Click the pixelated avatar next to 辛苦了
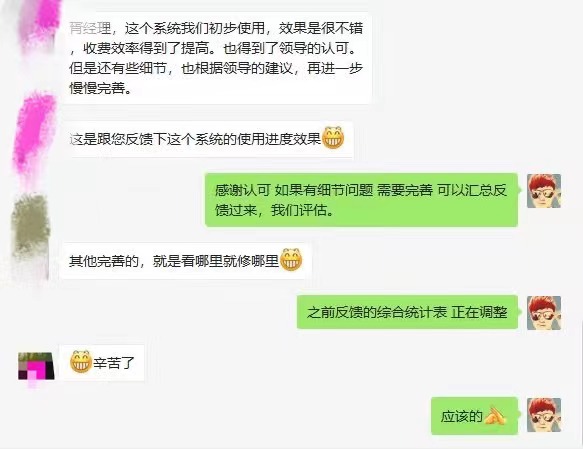This screenshot has width=583, height=449. [x=36, y=366]
